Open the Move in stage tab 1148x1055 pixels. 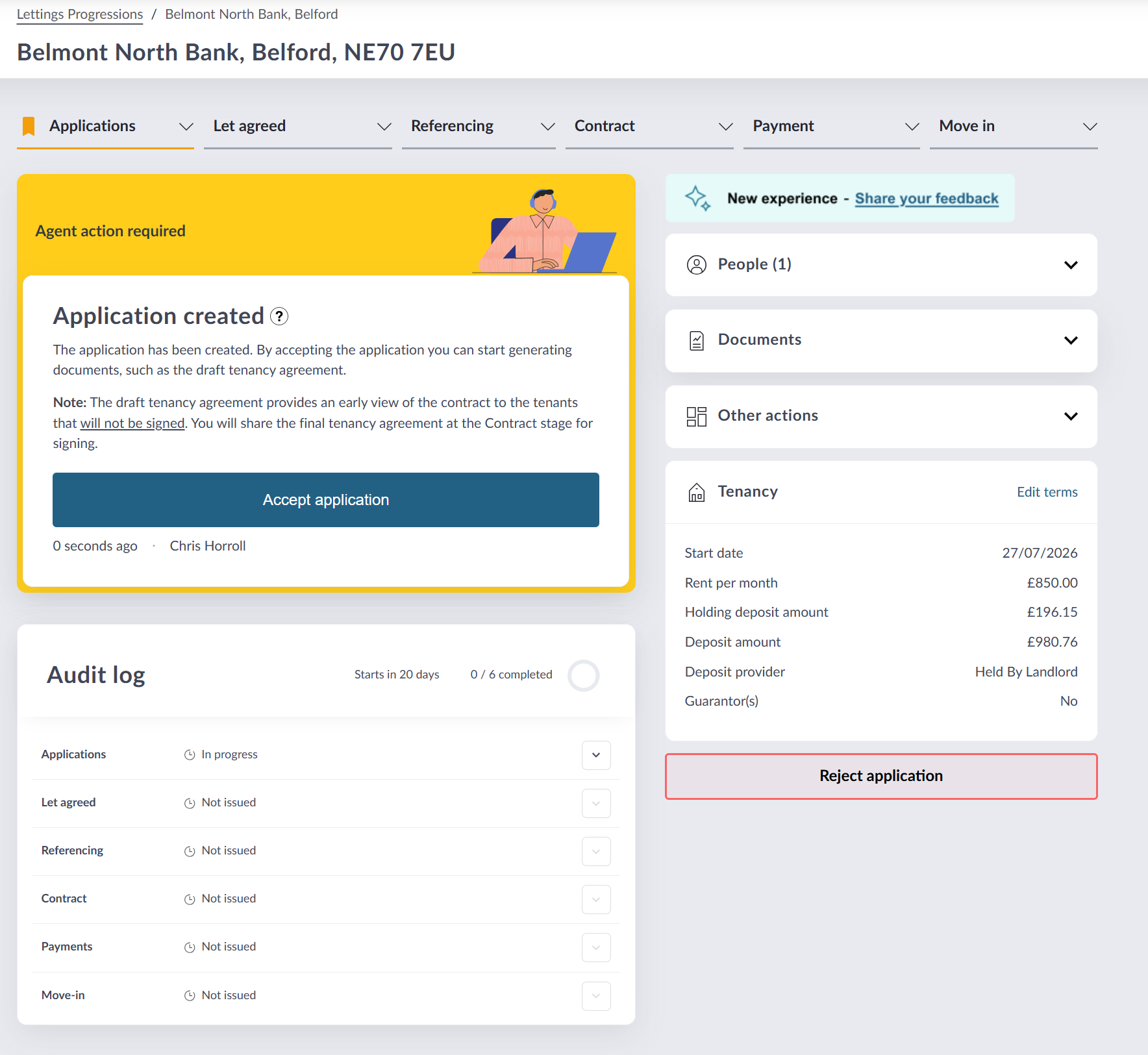pos(1014,127)
